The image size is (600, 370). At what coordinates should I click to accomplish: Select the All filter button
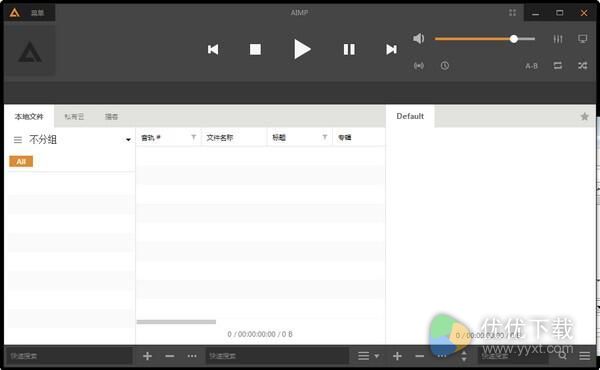click(x=21, y=161)
